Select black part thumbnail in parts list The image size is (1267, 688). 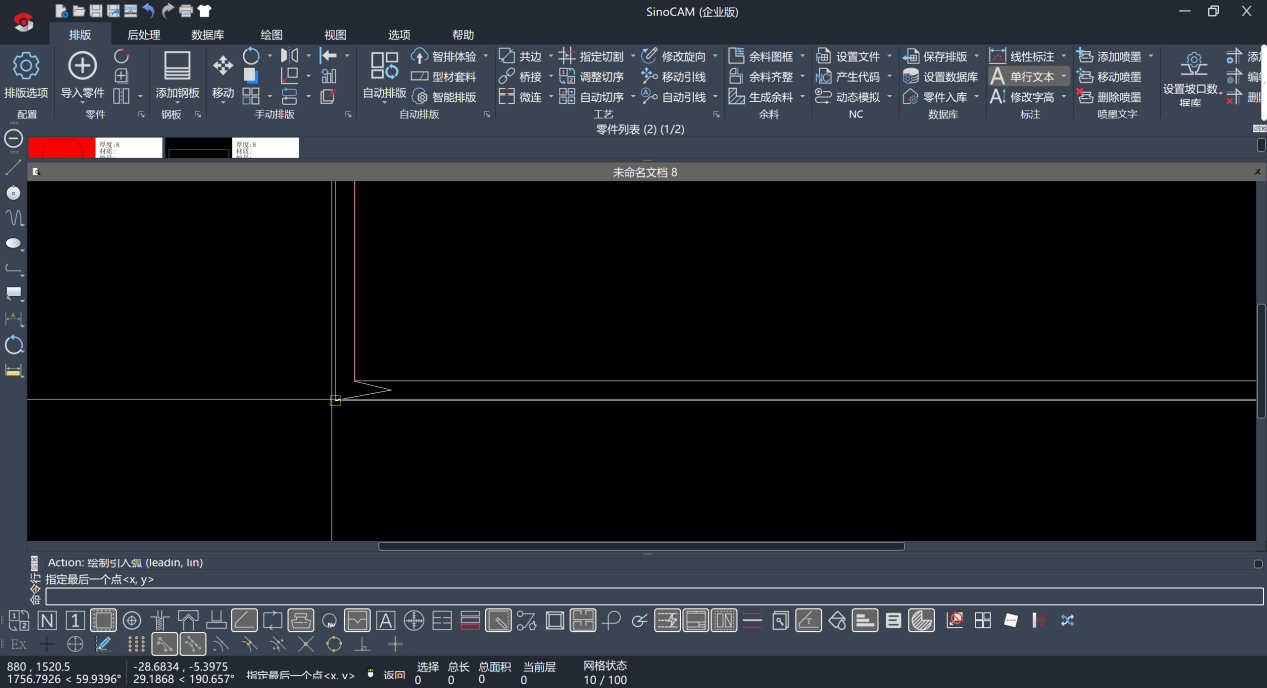coord(198,148)
